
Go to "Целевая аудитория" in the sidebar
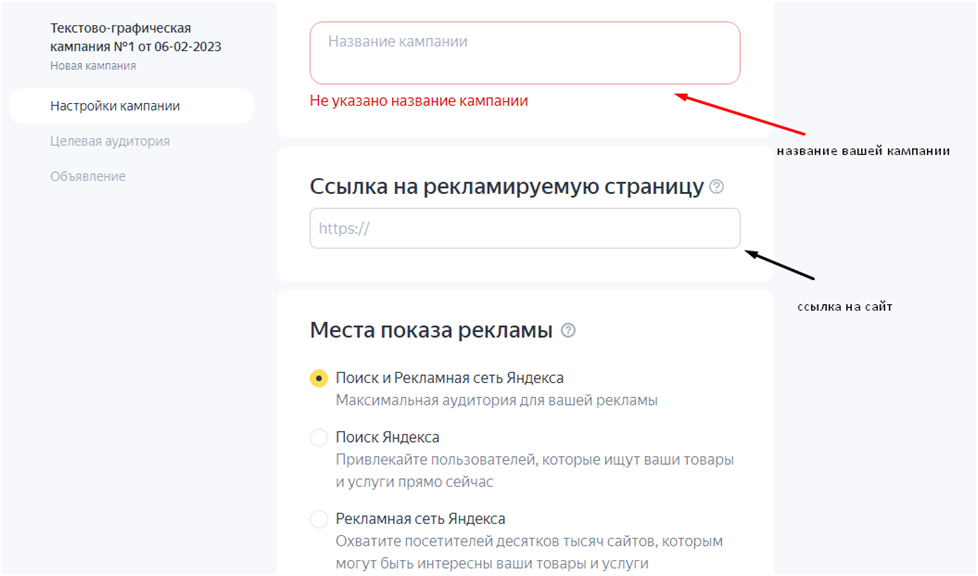[x=110, y=141]
